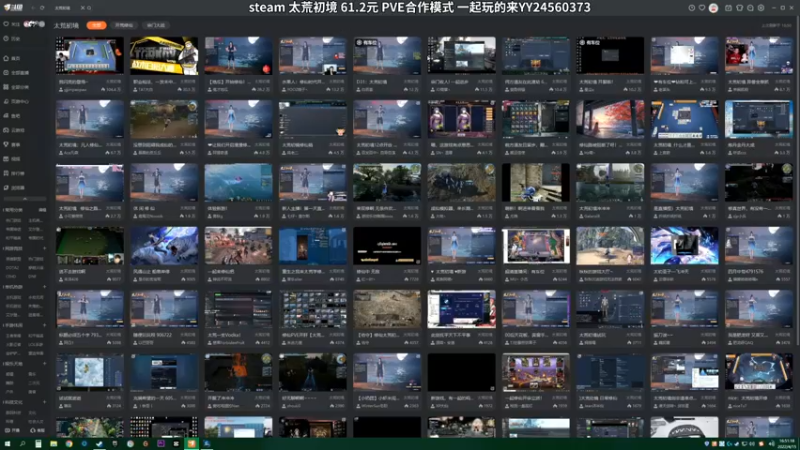The image size is (800, 450).
Task: Open the sepia top-down map stream thumbnail
Action: [387, 309]
